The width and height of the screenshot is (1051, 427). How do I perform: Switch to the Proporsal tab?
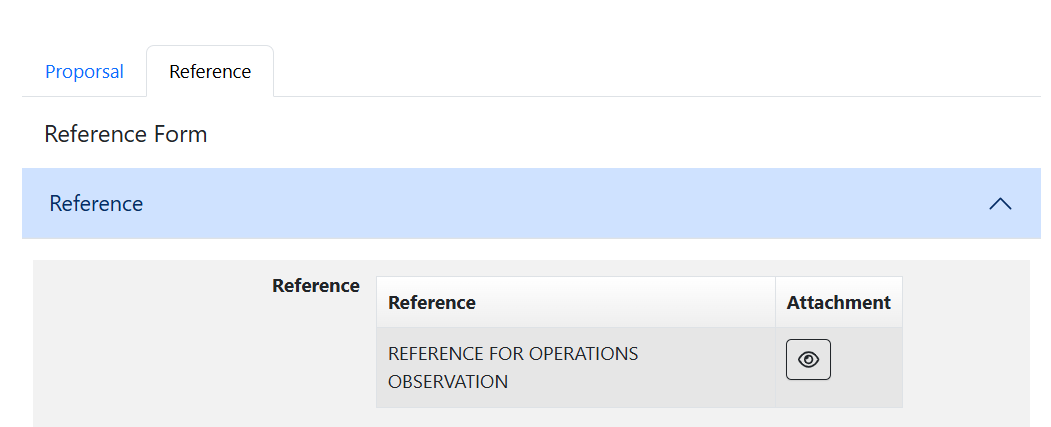point(84,72)
